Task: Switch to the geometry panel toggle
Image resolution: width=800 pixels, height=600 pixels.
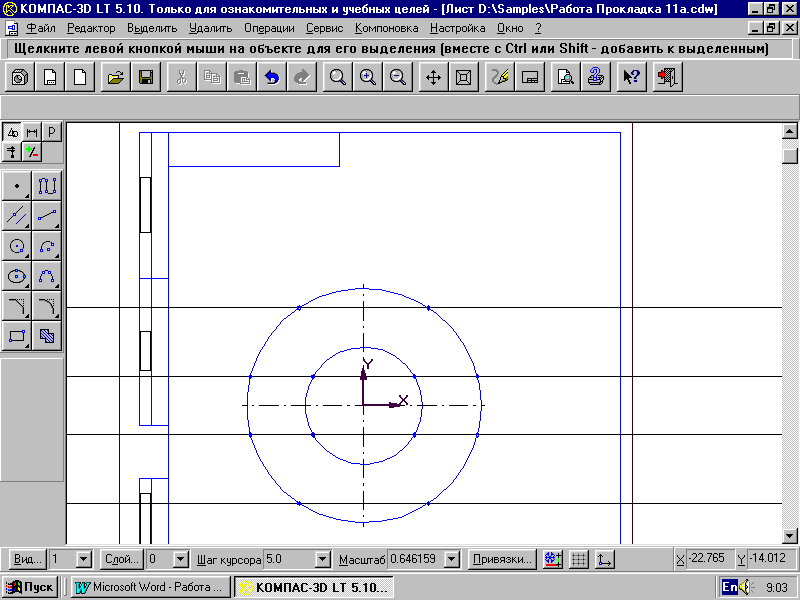Action: coord(12,132)
